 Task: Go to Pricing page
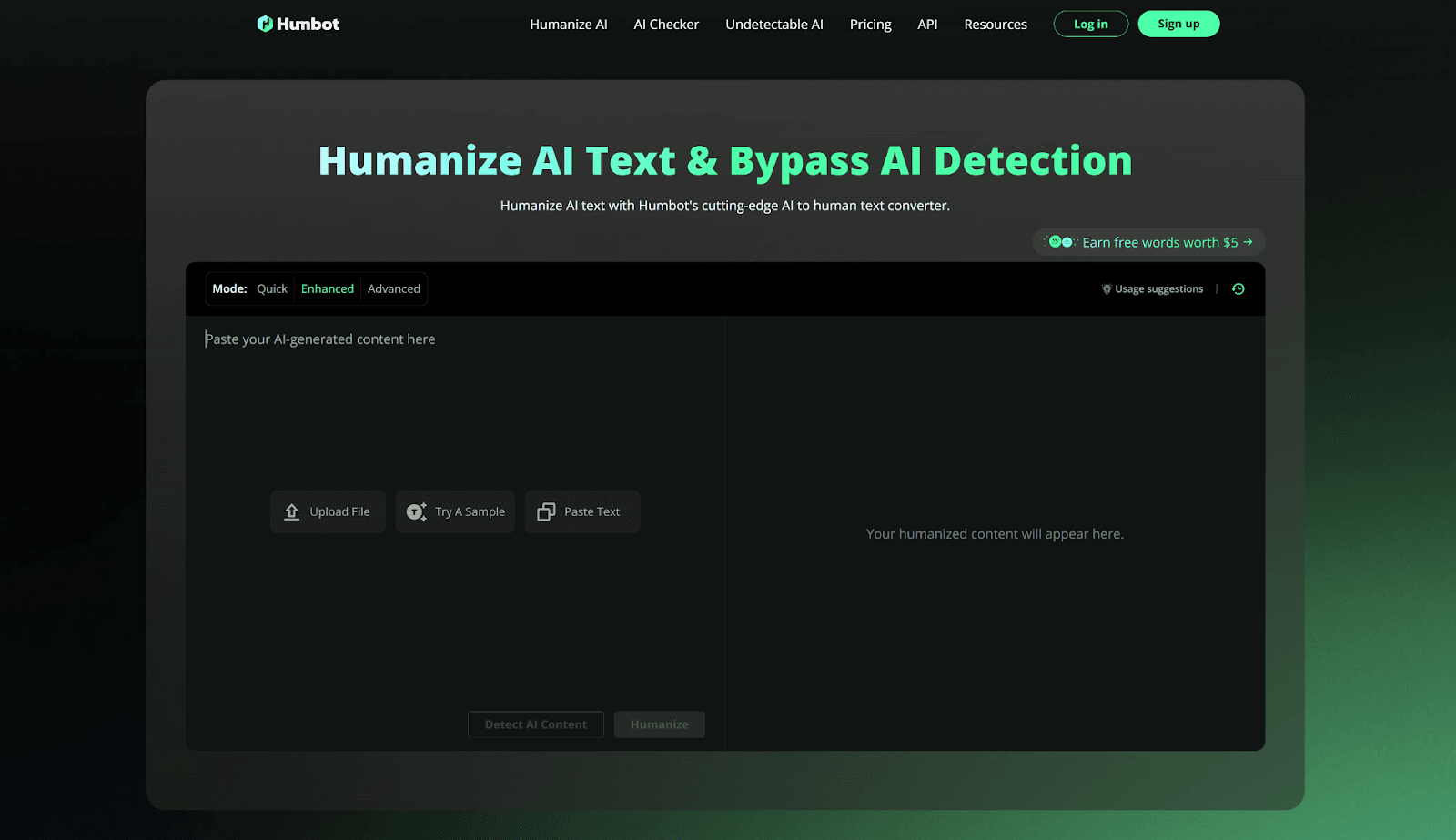pos(871,25)
